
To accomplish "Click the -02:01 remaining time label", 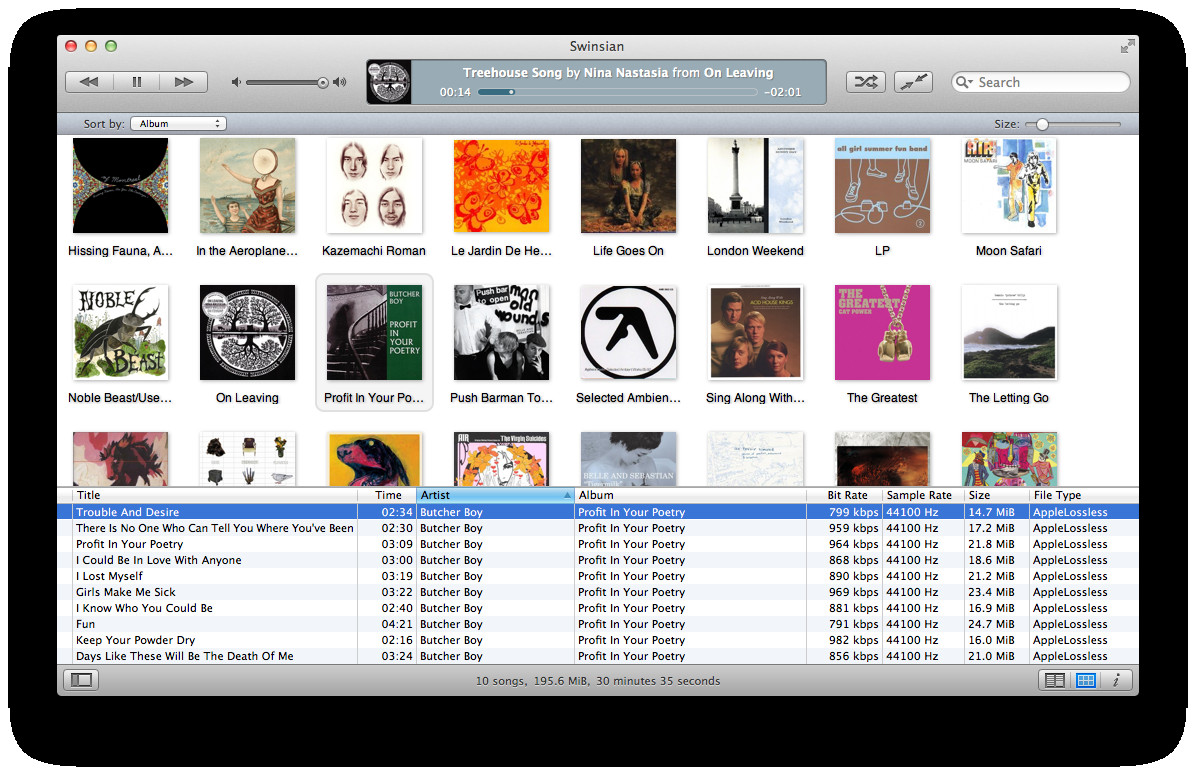I will (783, 92).
